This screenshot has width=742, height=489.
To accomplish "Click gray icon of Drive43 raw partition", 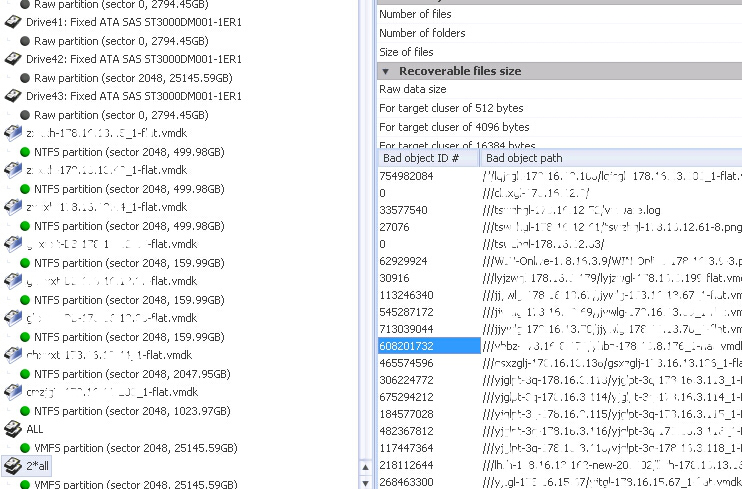I will (26, 115).
